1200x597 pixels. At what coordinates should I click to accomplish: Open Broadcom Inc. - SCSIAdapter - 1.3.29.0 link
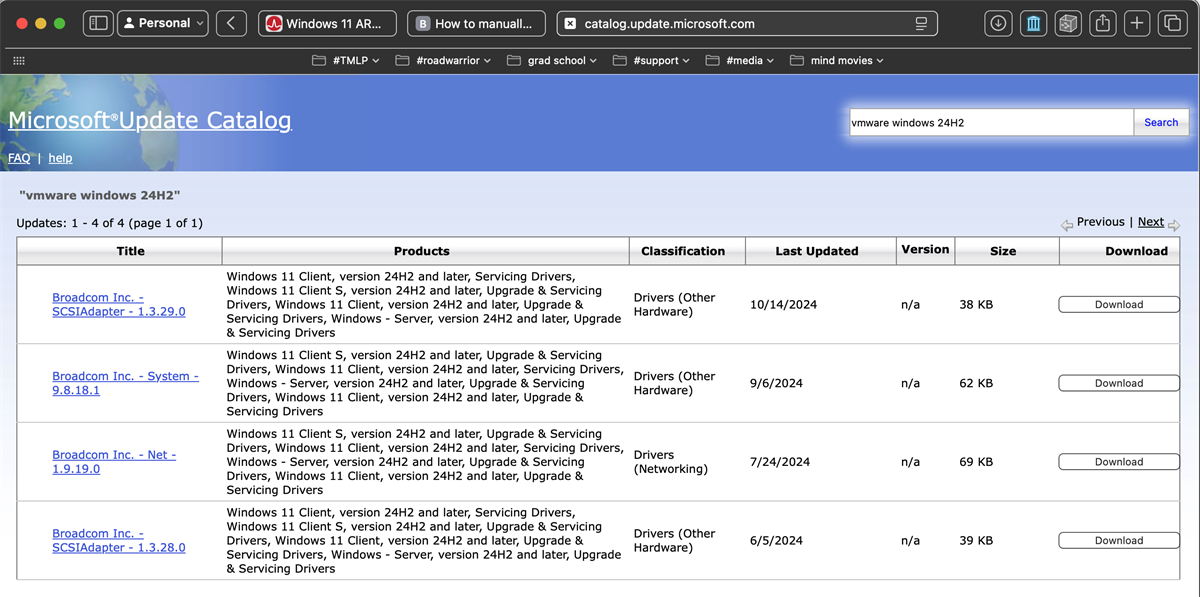(x=119, y=304)
